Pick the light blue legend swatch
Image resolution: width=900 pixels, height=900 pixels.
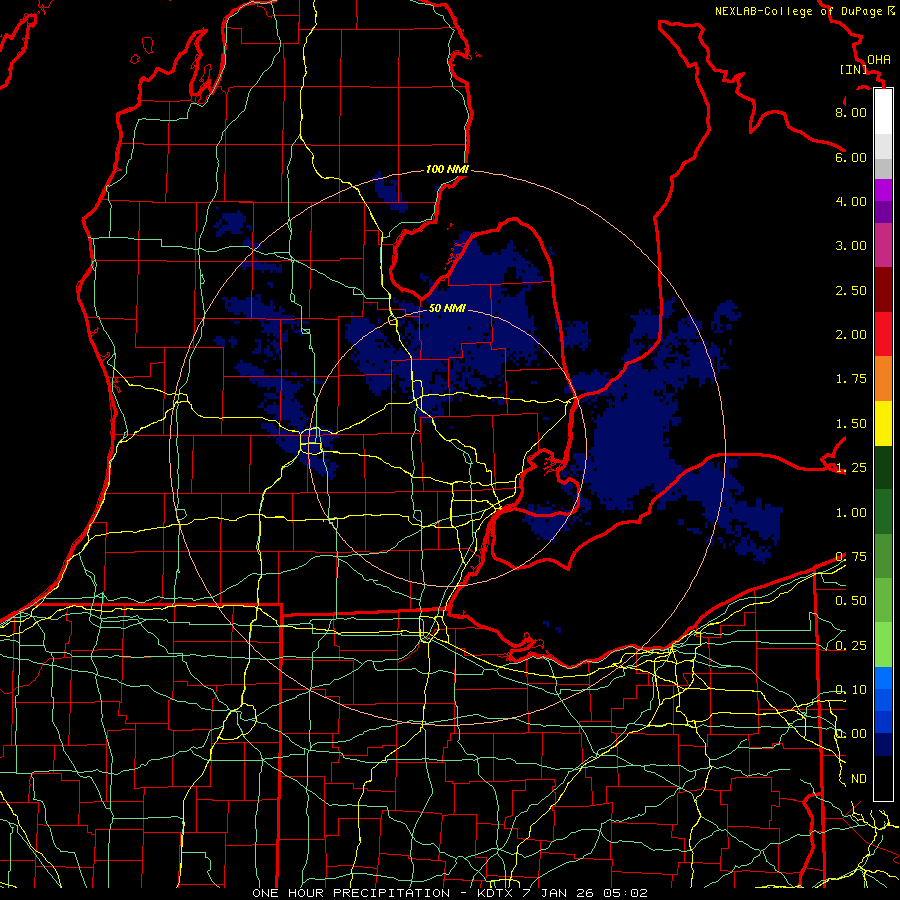click(x=883, y=678)
